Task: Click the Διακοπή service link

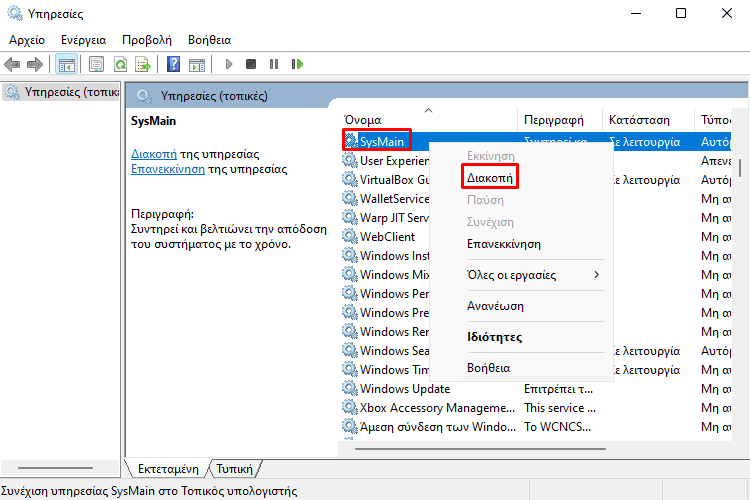Action: click(154, 154)
